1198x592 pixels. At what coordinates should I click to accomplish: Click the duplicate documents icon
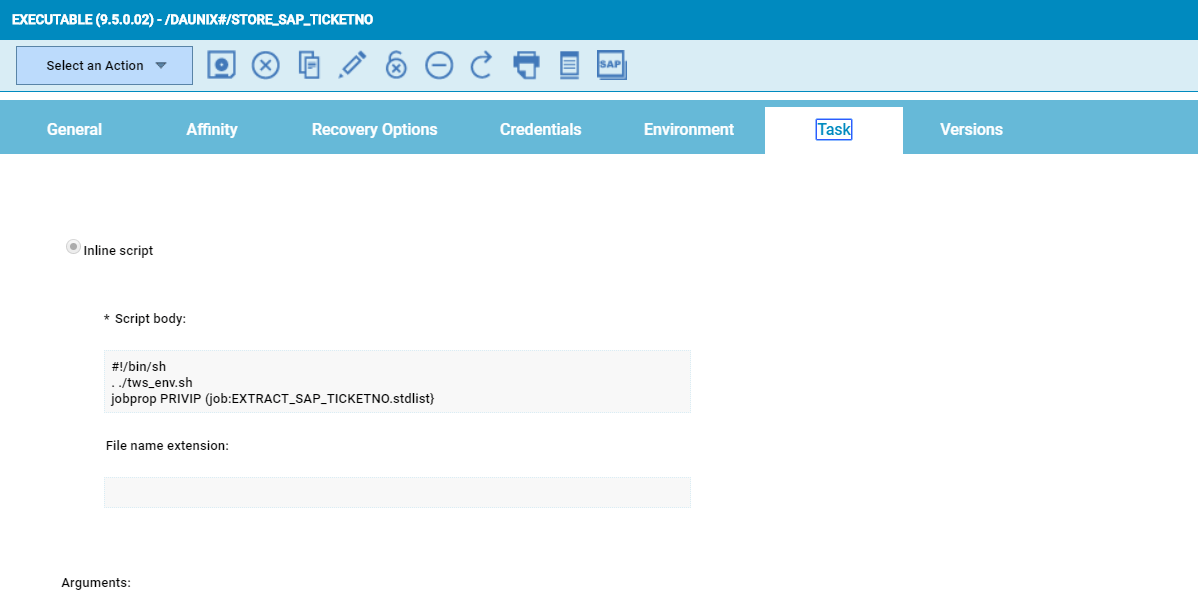click(309, 65)
